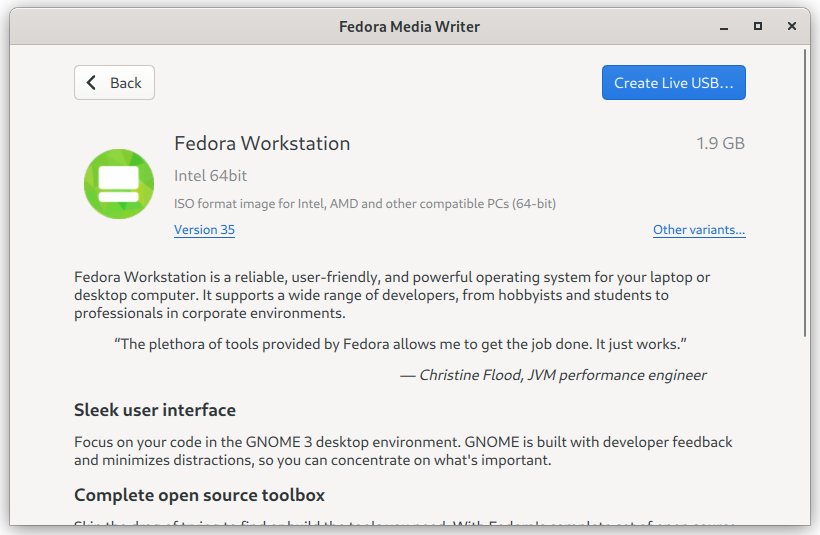Click the 'ISO format image for Intel' description
Viewport: 820px width, 535px height.
pyautogui.click(x=365, y=203)
